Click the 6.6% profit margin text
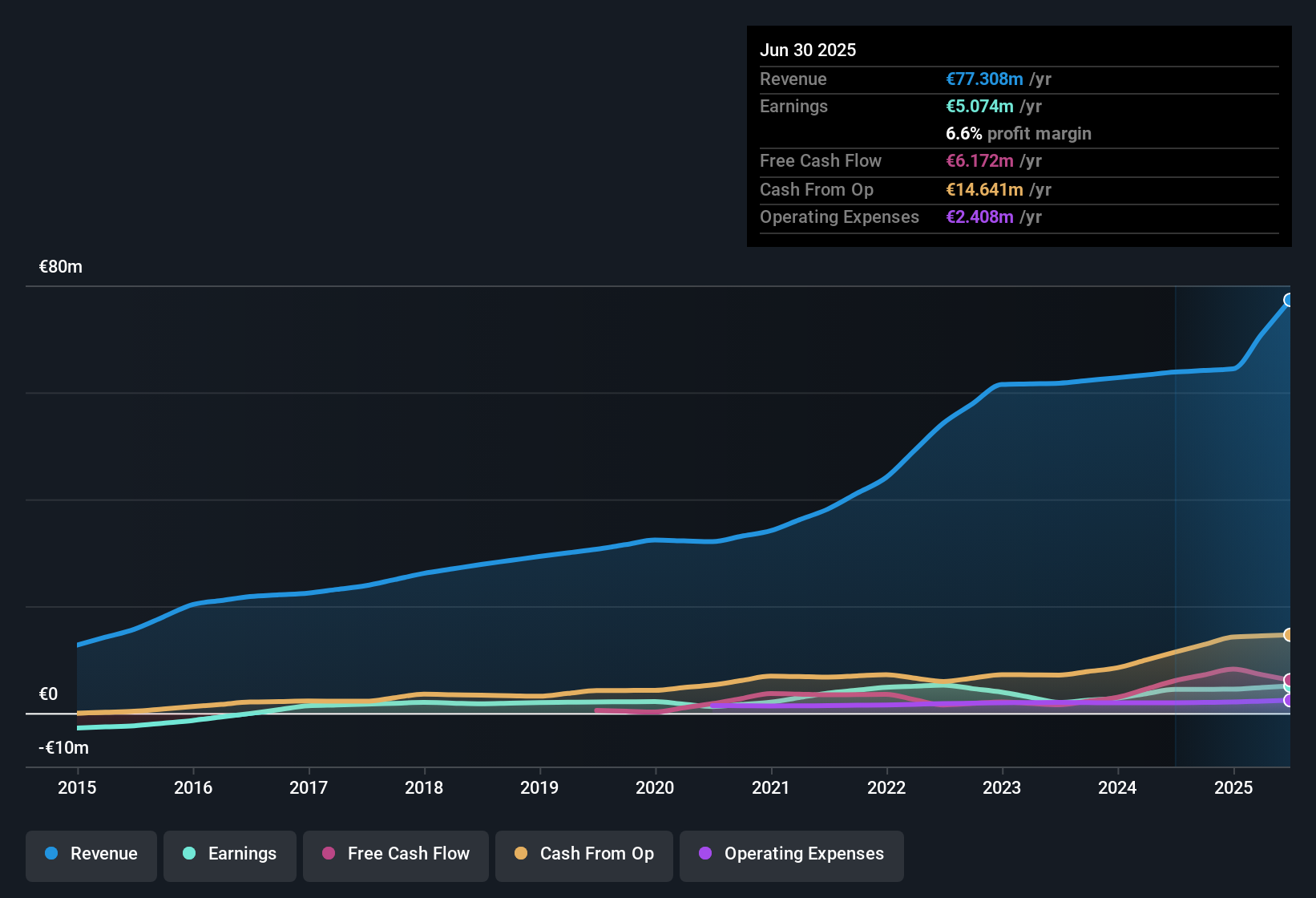1316x898 pixels. (x=1019, y=133)
